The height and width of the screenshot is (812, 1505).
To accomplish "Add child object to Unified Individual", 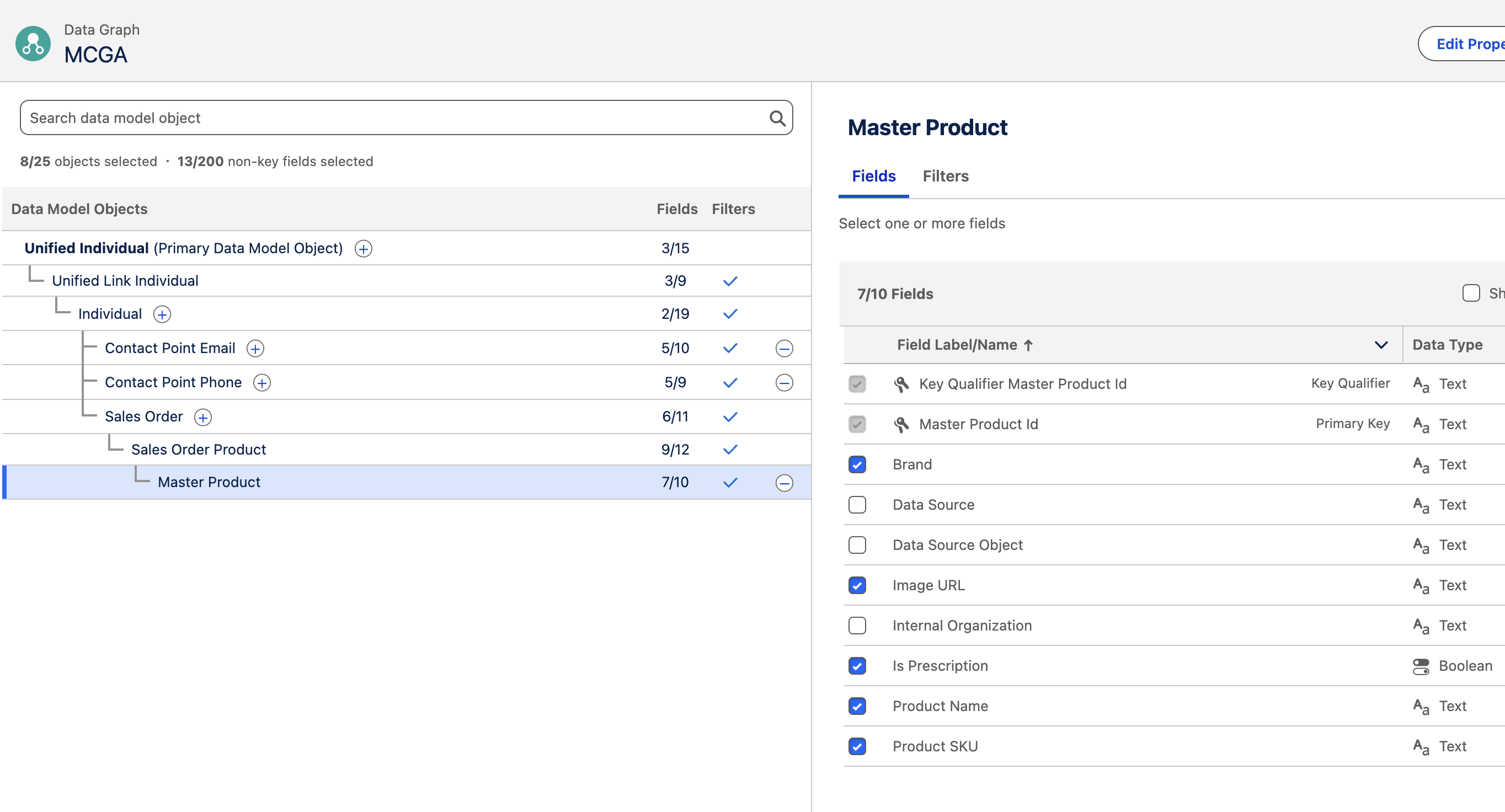I will pos(364,249).
